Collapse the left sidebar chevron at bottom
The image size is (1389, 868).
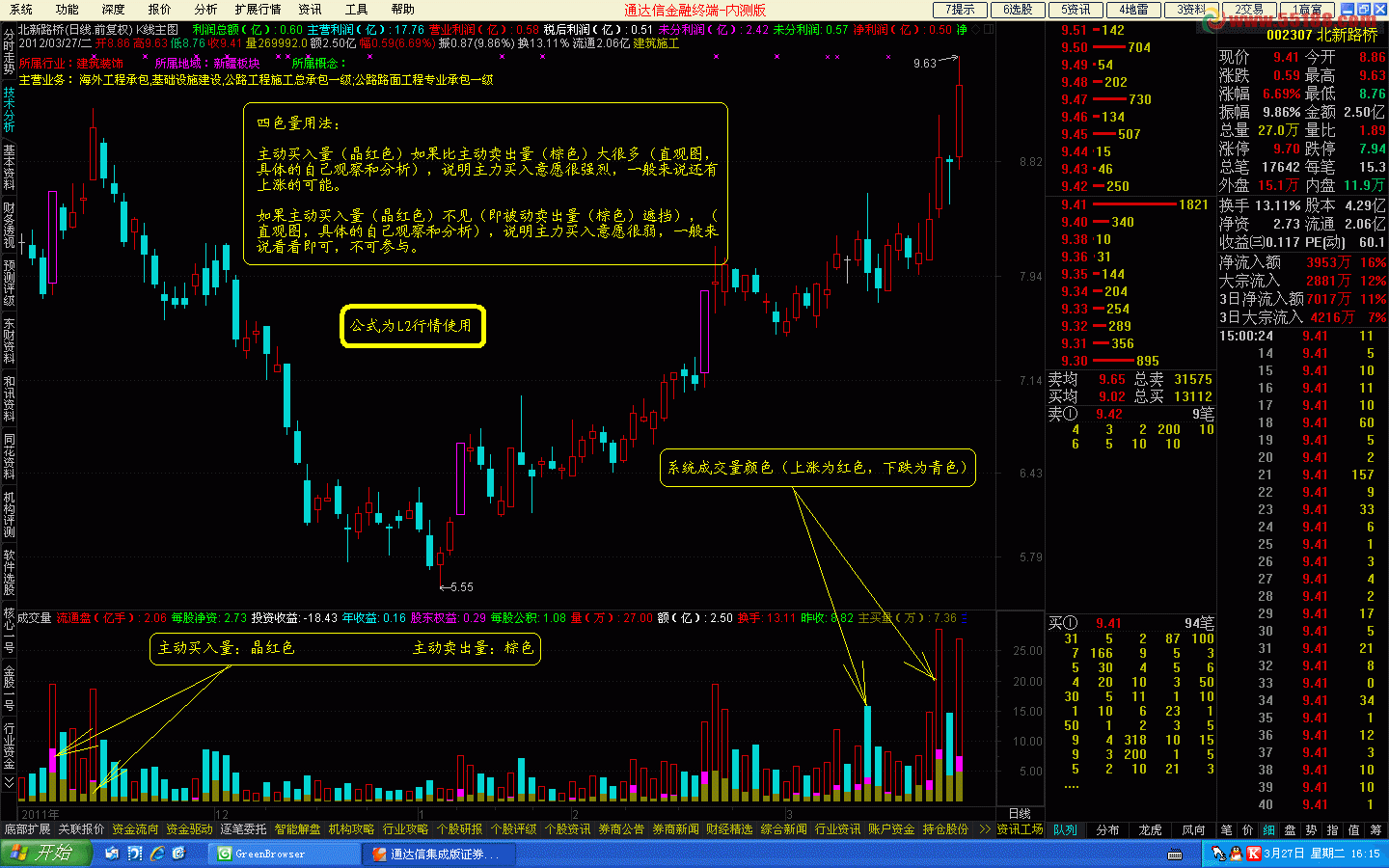(x=9, y=783)
